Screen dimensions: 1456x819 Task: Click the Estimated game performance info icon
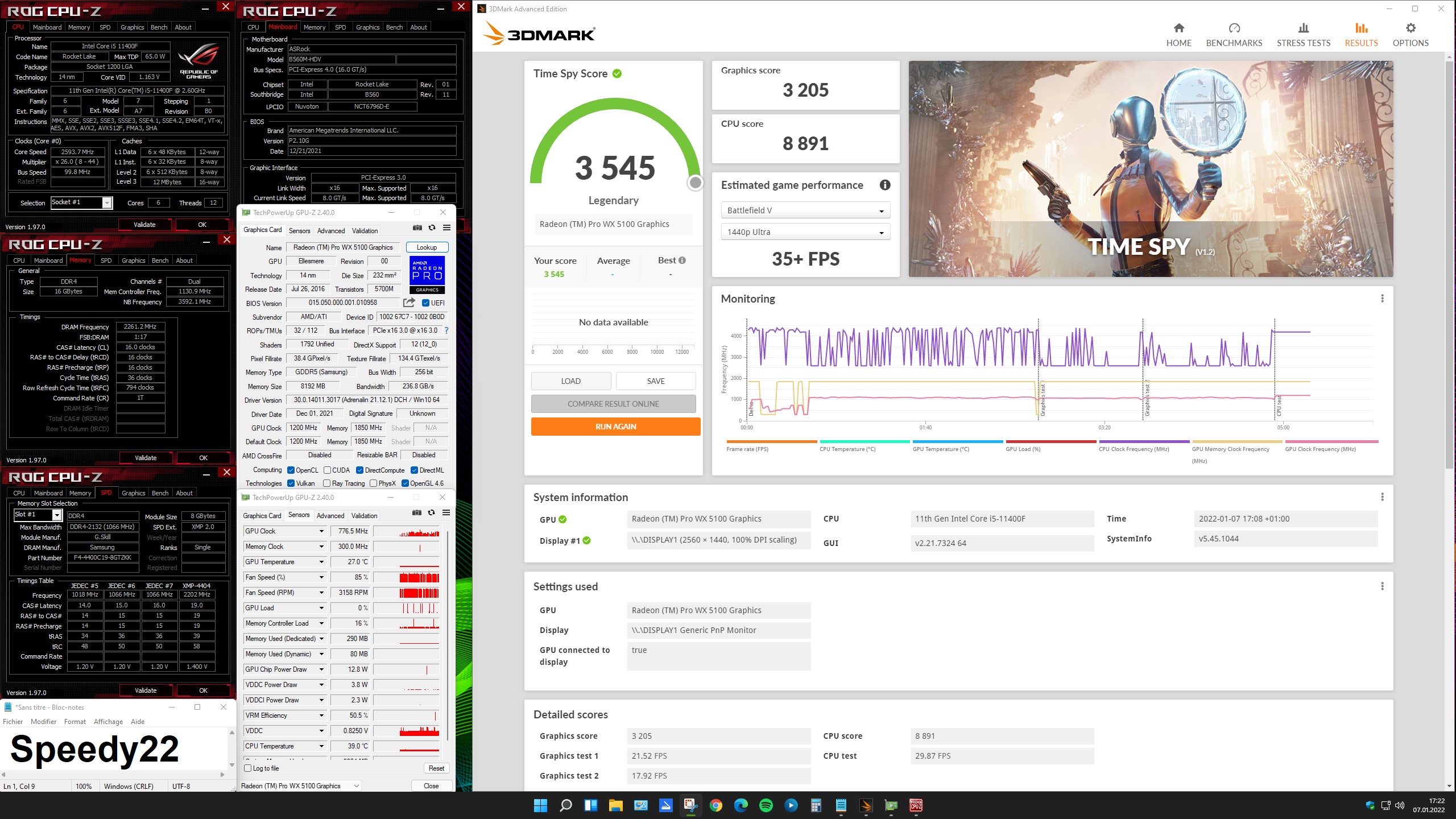(885, 185)
